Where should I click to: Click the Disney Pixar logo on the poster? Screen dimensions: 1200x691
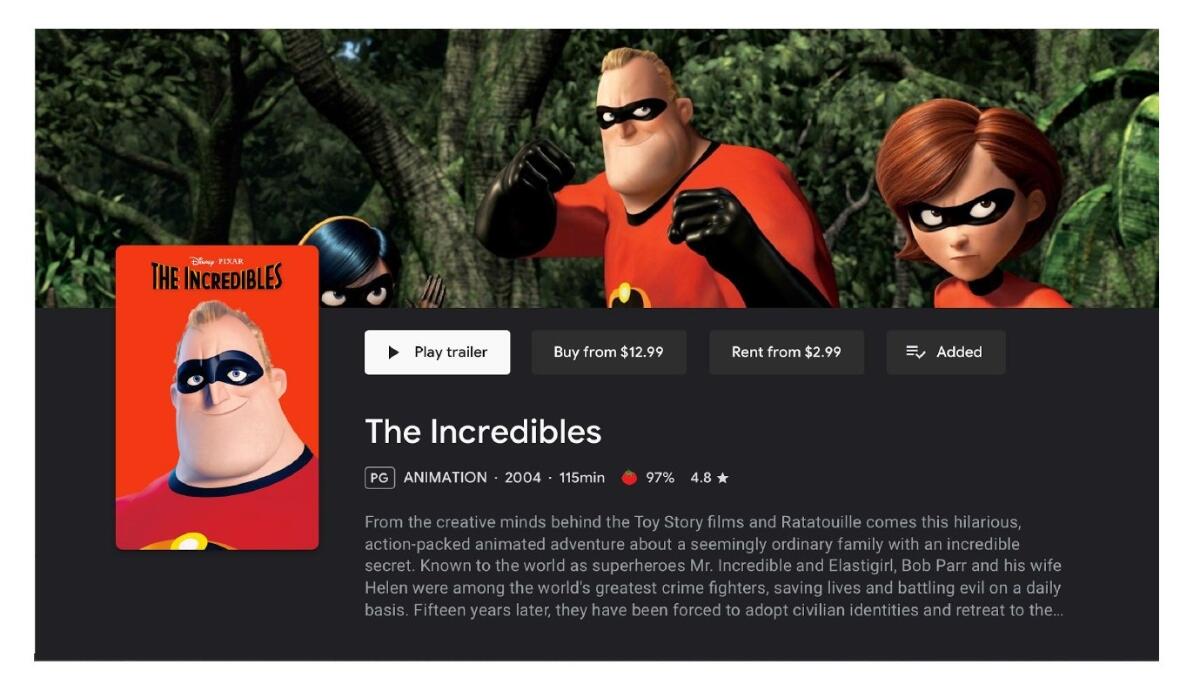[x=216, y=260]
